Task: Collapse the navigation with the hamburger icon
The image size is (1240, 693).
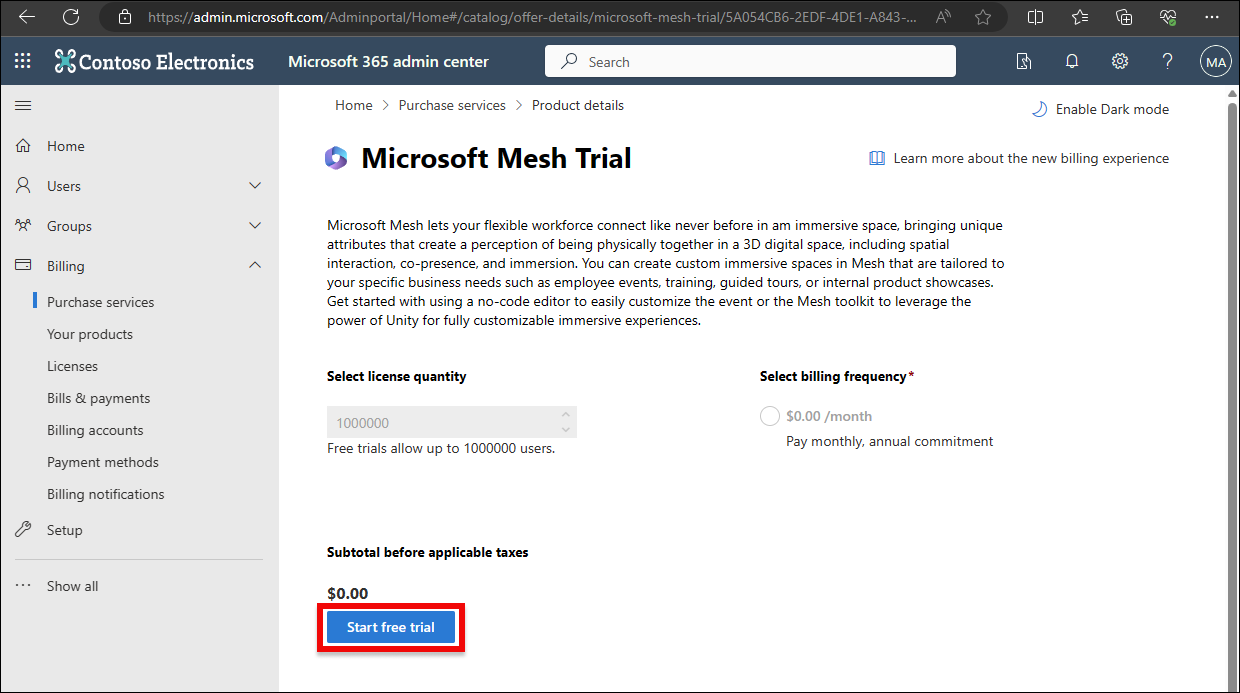Action: [23, 105]
